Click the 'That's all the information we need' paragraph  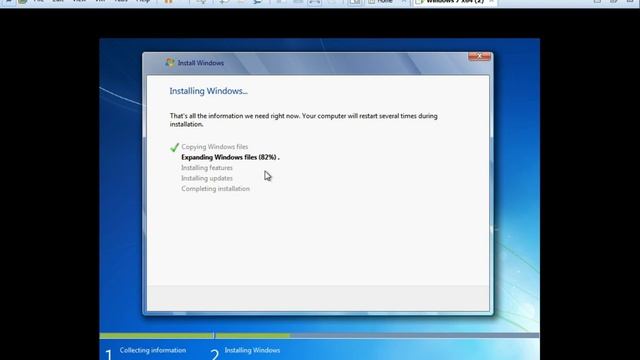click(x=304, y=120)
